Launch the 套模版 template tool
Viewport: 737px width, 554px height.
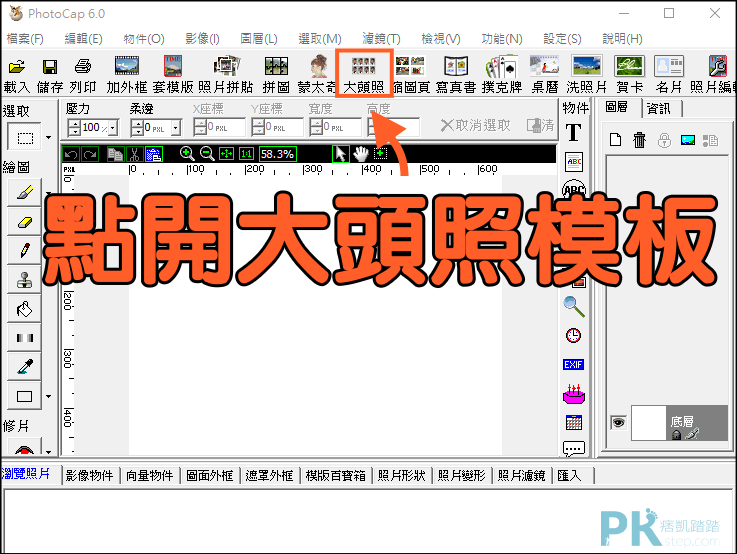[x=173, y=75]
